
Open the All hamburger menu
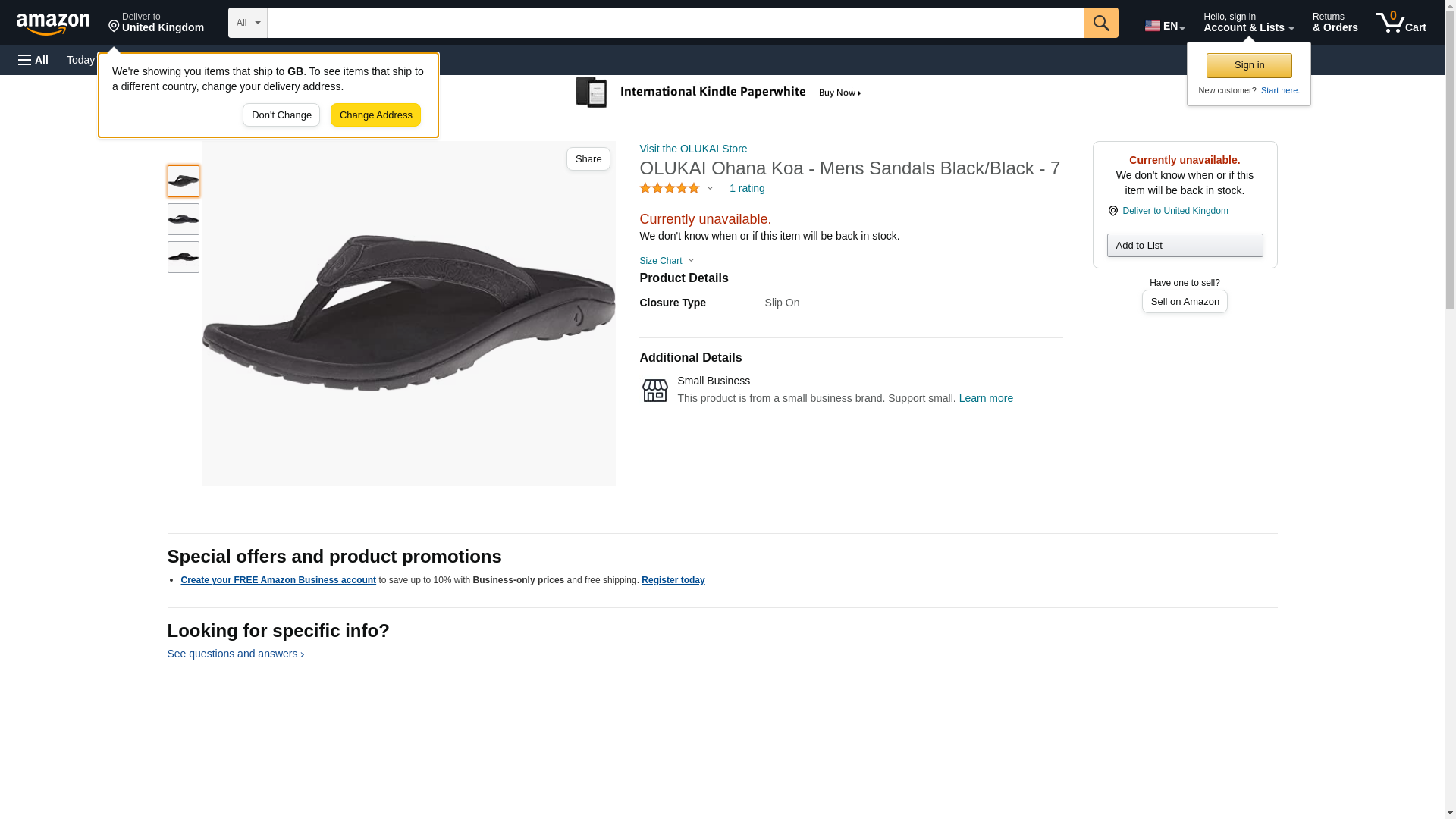tap(33, 60)
